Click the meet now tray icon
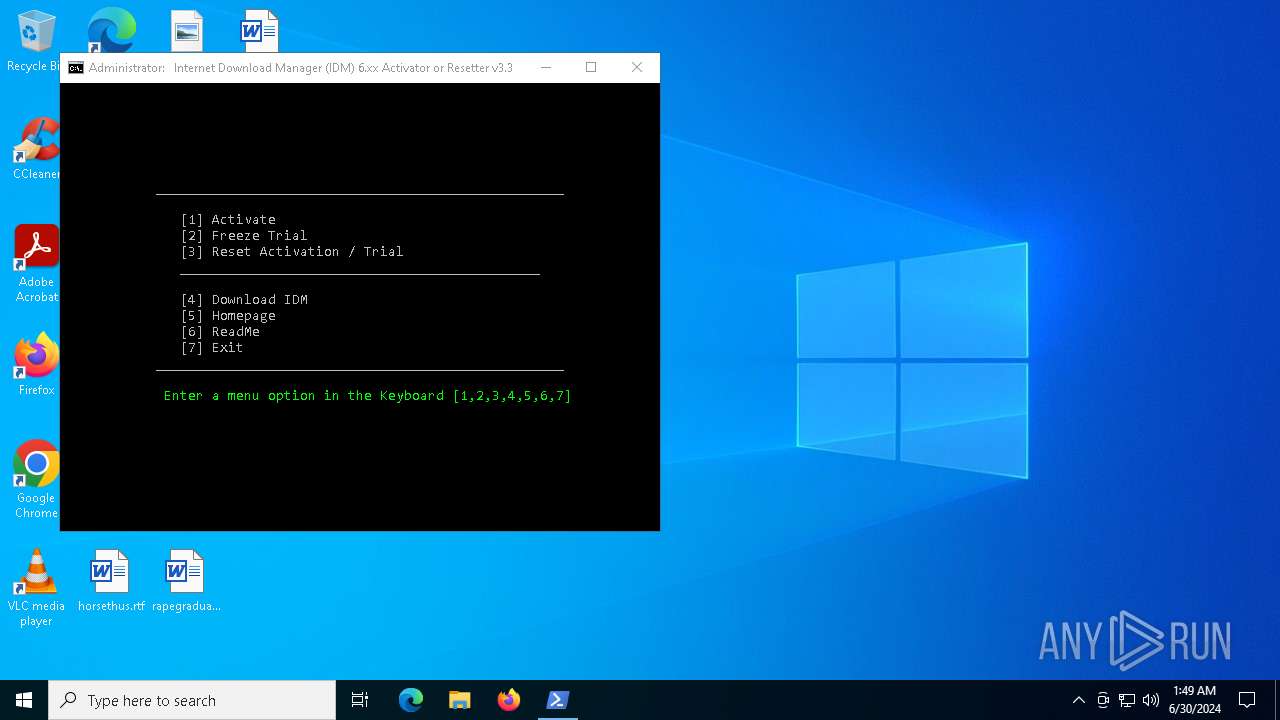Viewport: 1280px width, 720px height. pyautogui.click(x=1103, y=700)
